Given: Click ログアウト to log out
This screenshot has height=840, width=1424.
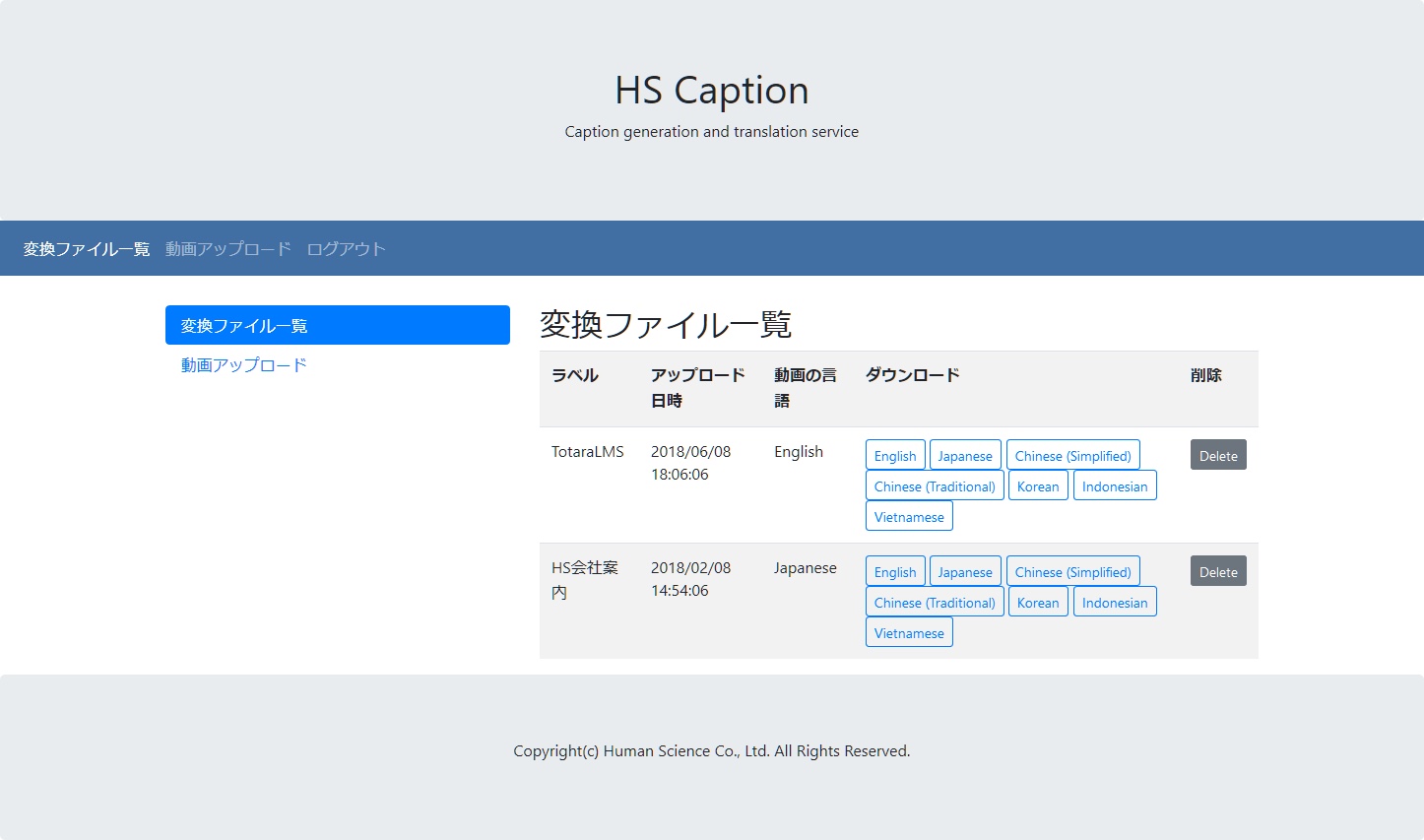Looking at the screenshot, I should 346,249.
